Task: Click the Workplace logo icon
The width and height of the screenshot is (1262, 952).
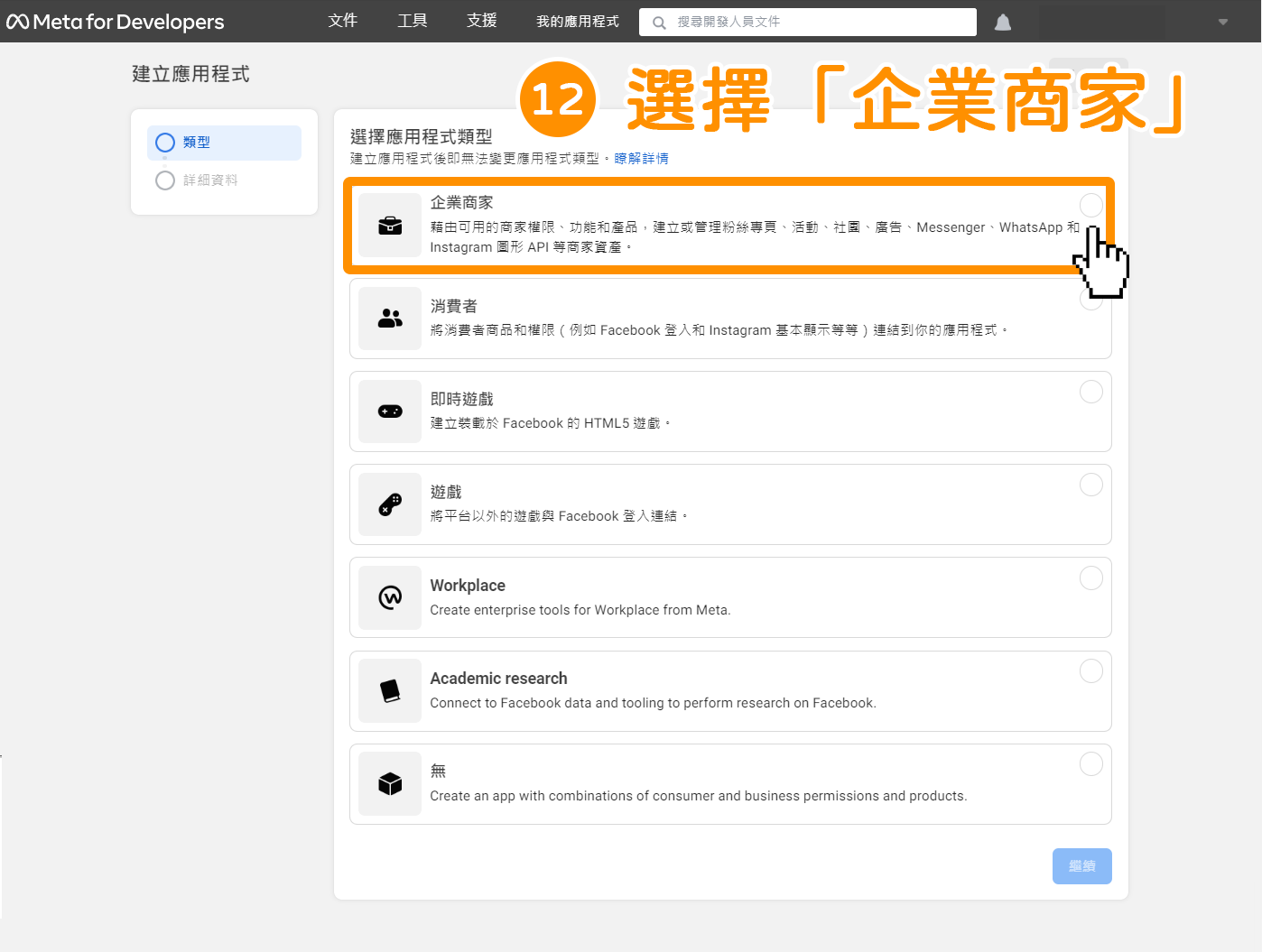Action: [x=390, y=597]
